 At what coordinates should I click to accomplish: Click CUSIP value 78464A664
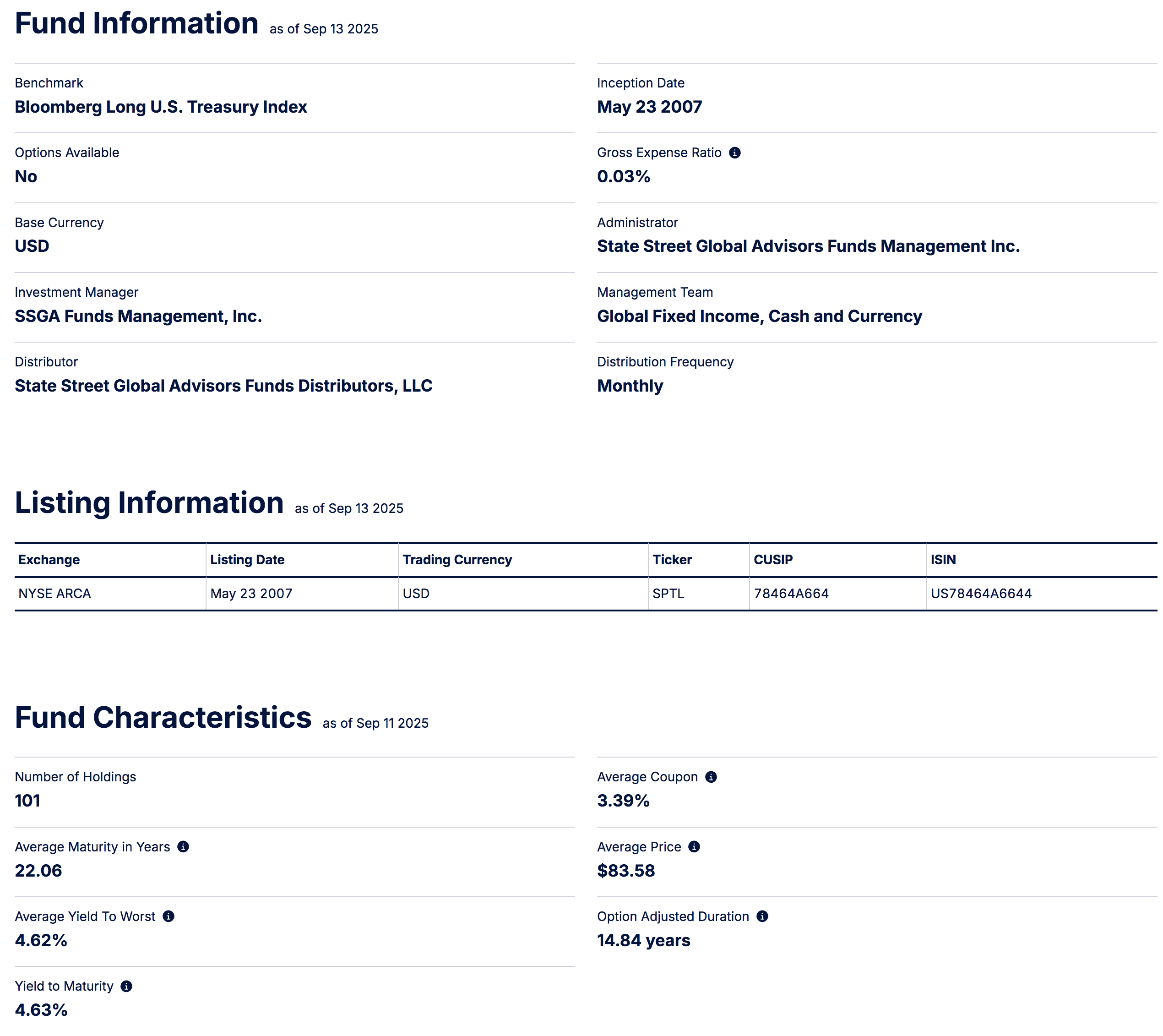(791, 594)
